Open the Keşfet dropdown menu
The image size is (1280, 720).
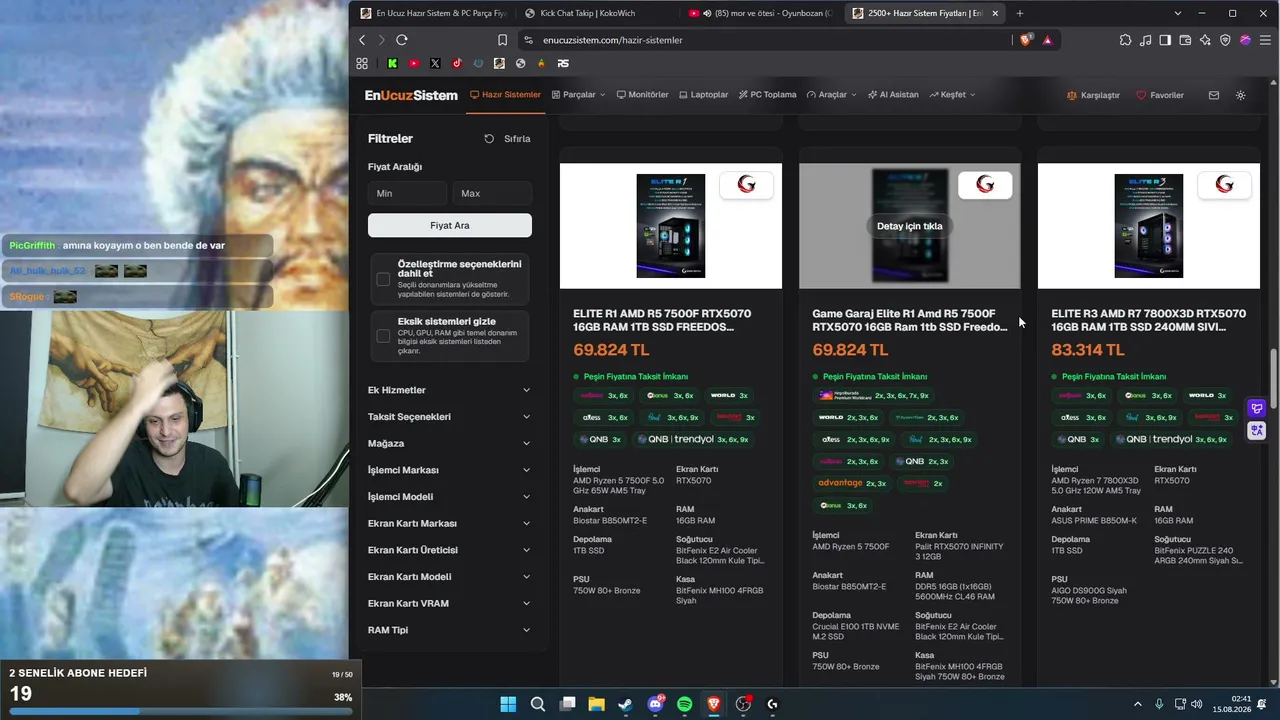(952, 95)
